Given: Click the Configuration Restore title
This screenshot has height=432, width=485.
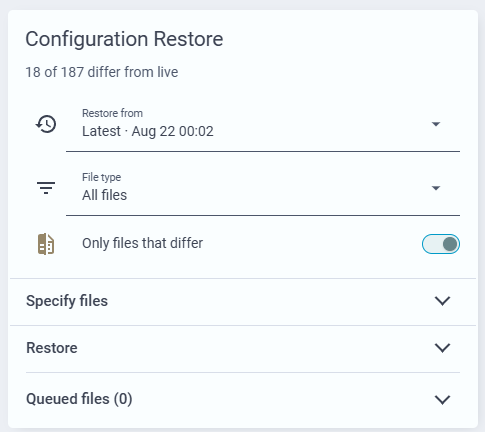Looking at the screenshot, I should 124,39.
